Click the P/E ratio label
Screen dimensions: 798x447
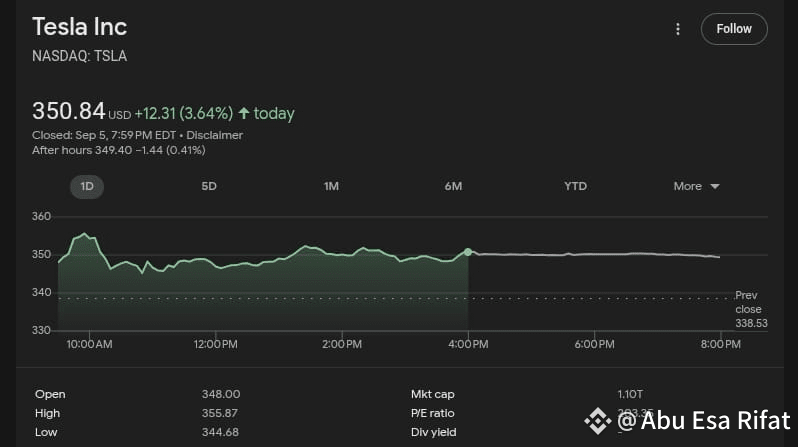coord(433,413)
